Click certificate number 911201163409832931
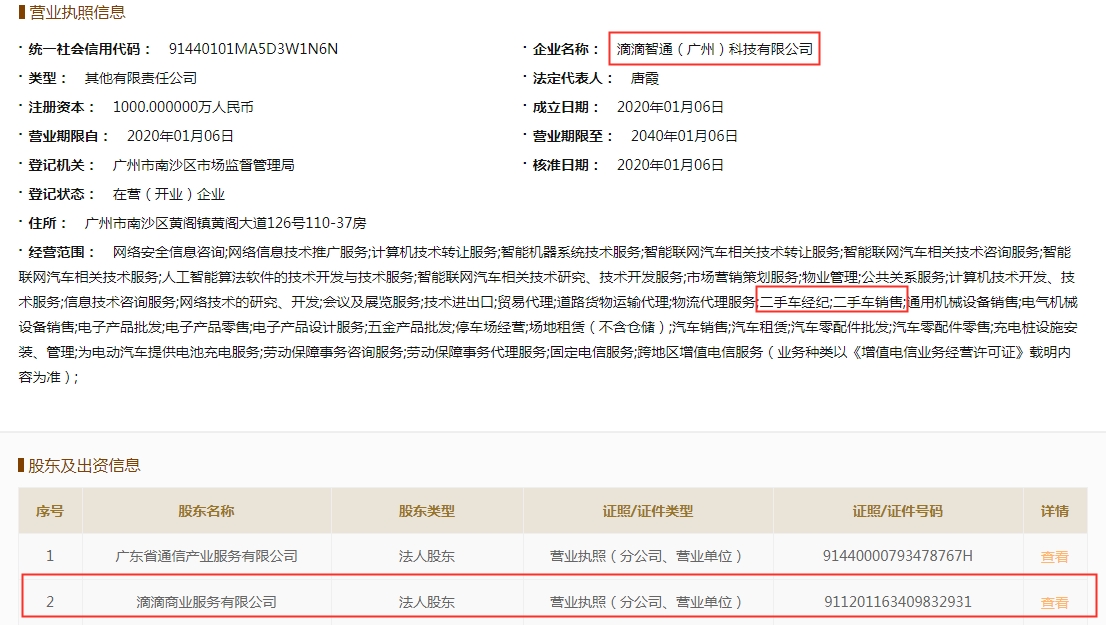This screenshot has width=1106, height=625. [x=897, y=602]
